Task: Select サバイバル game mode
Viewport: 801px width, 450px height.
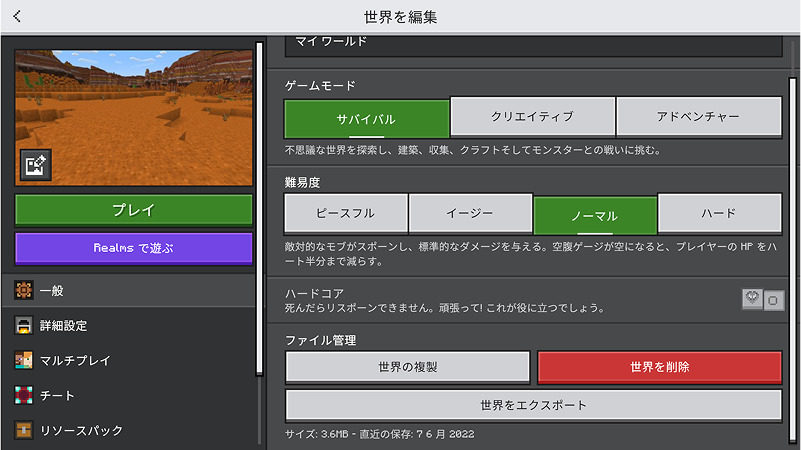Action: [x=366, y=119]
